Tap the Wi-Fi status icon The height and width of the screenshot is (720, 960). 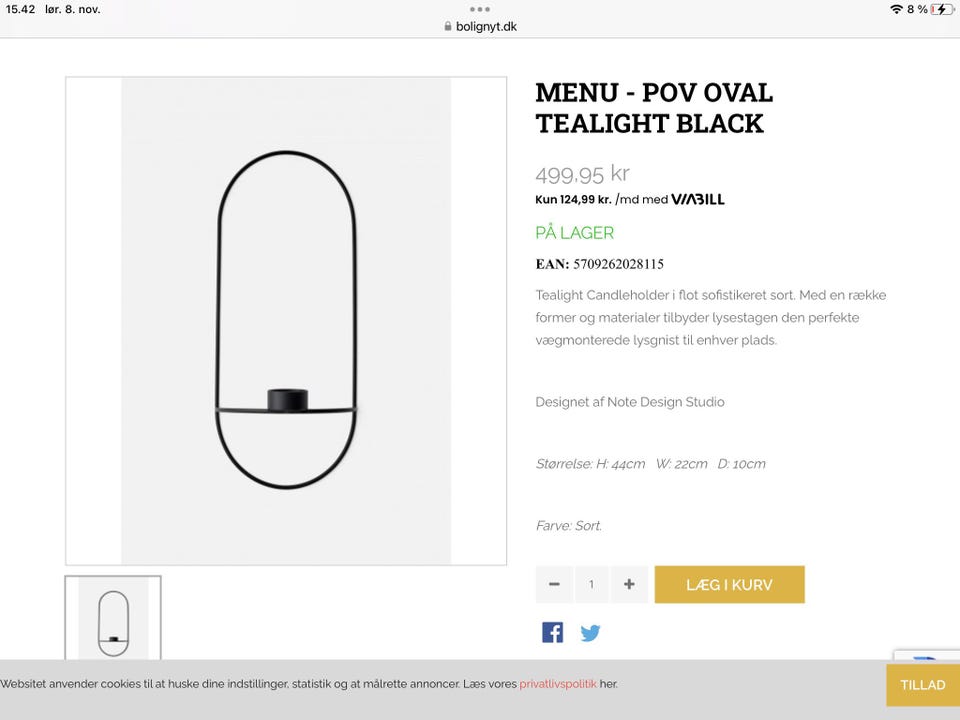(x=896, y=9)
